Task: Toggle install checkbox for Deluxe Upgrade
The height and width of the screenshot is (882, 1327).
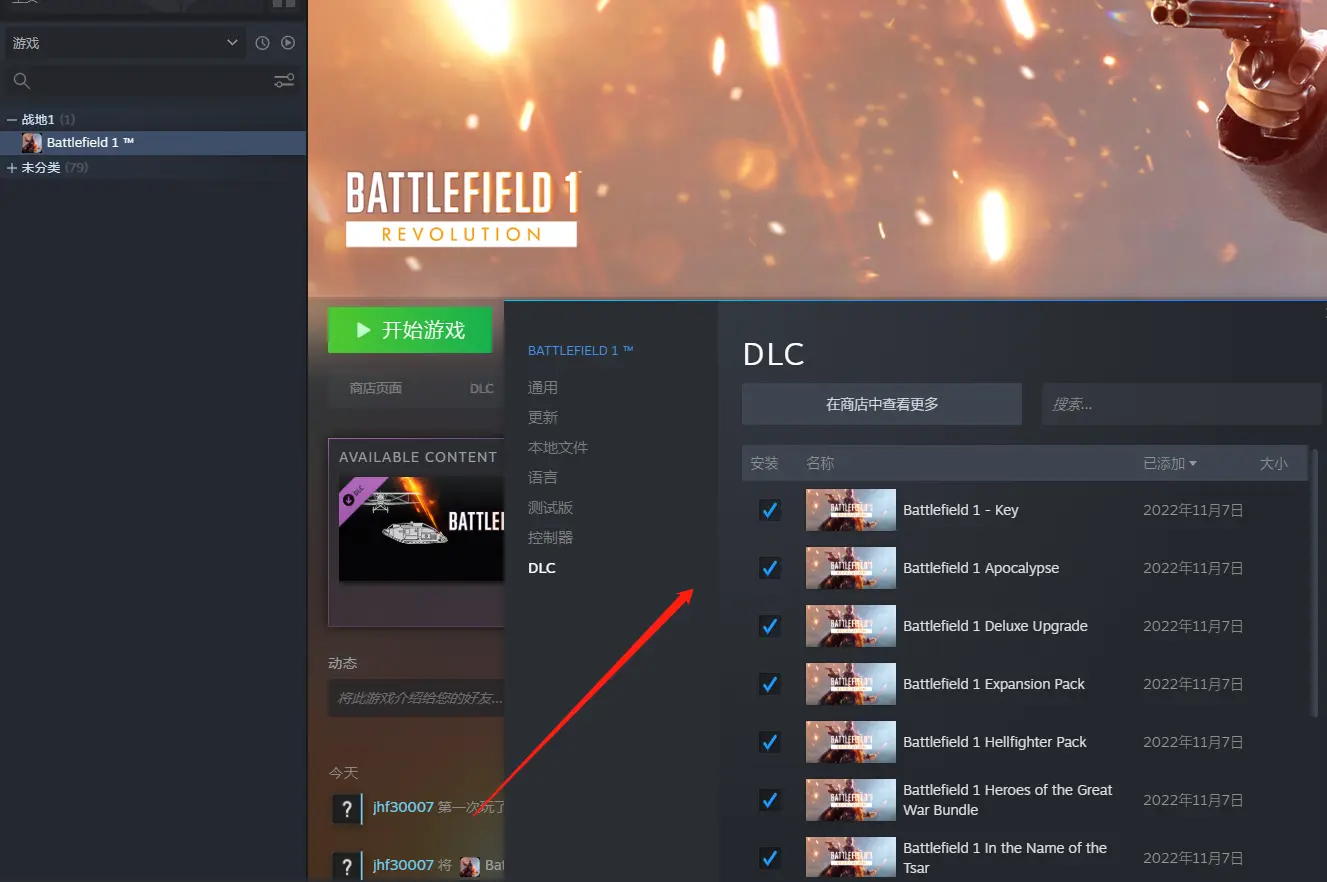Action: (770, 626)
